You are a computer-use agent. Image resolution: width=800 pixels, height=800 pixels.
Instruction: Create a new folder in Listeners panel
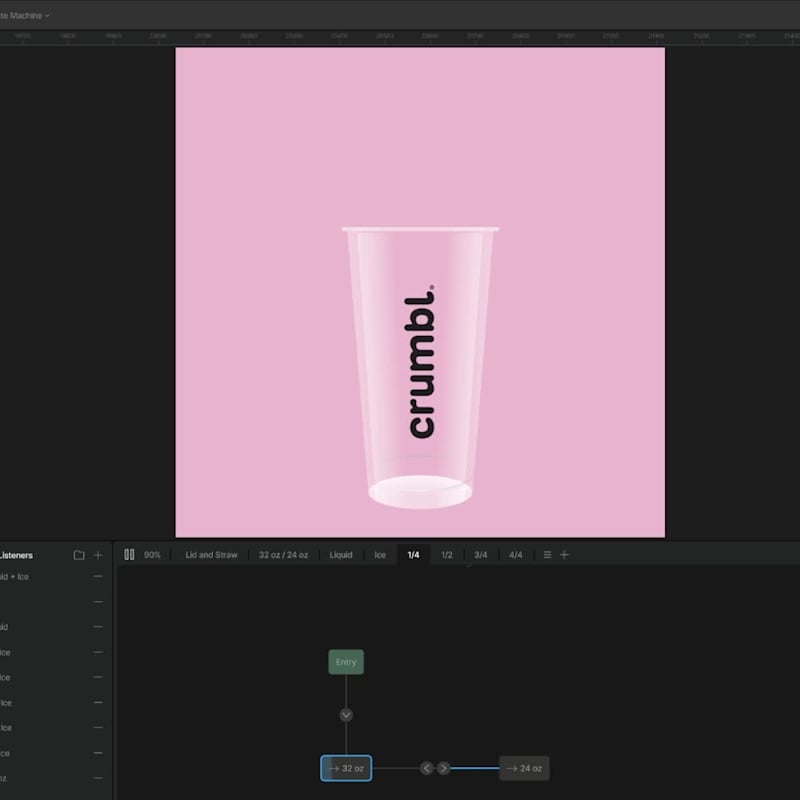point(79,555)
